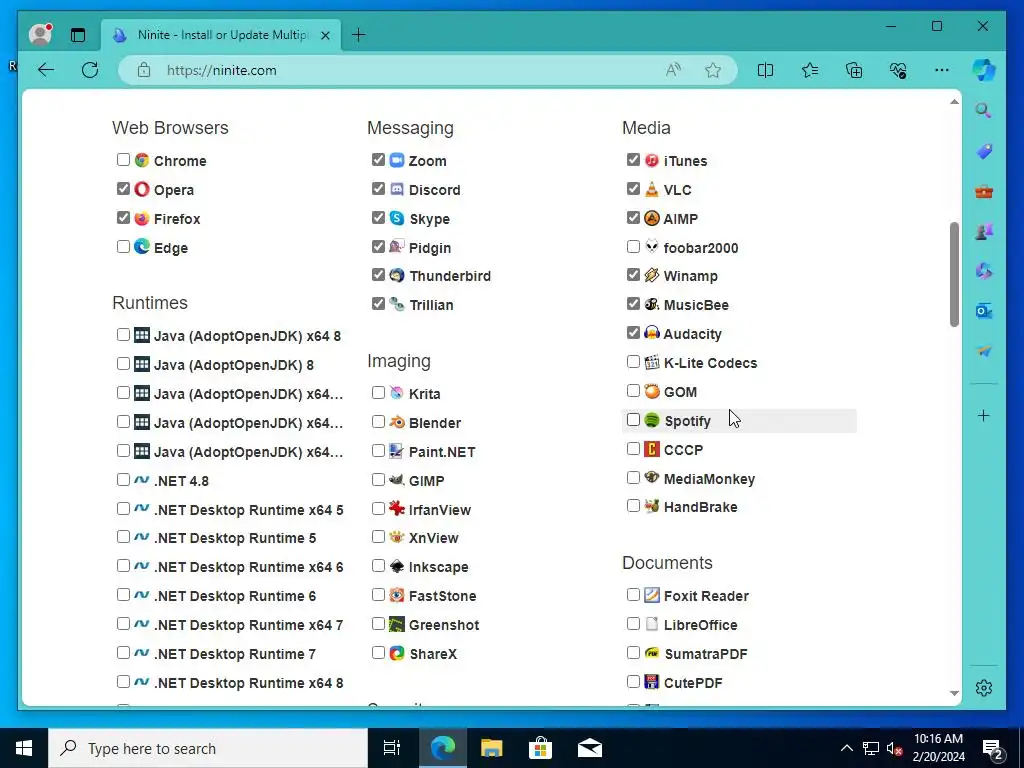Go back to previous page
The height and width of the screenshot is (768, 1024).
pos(46,70)
